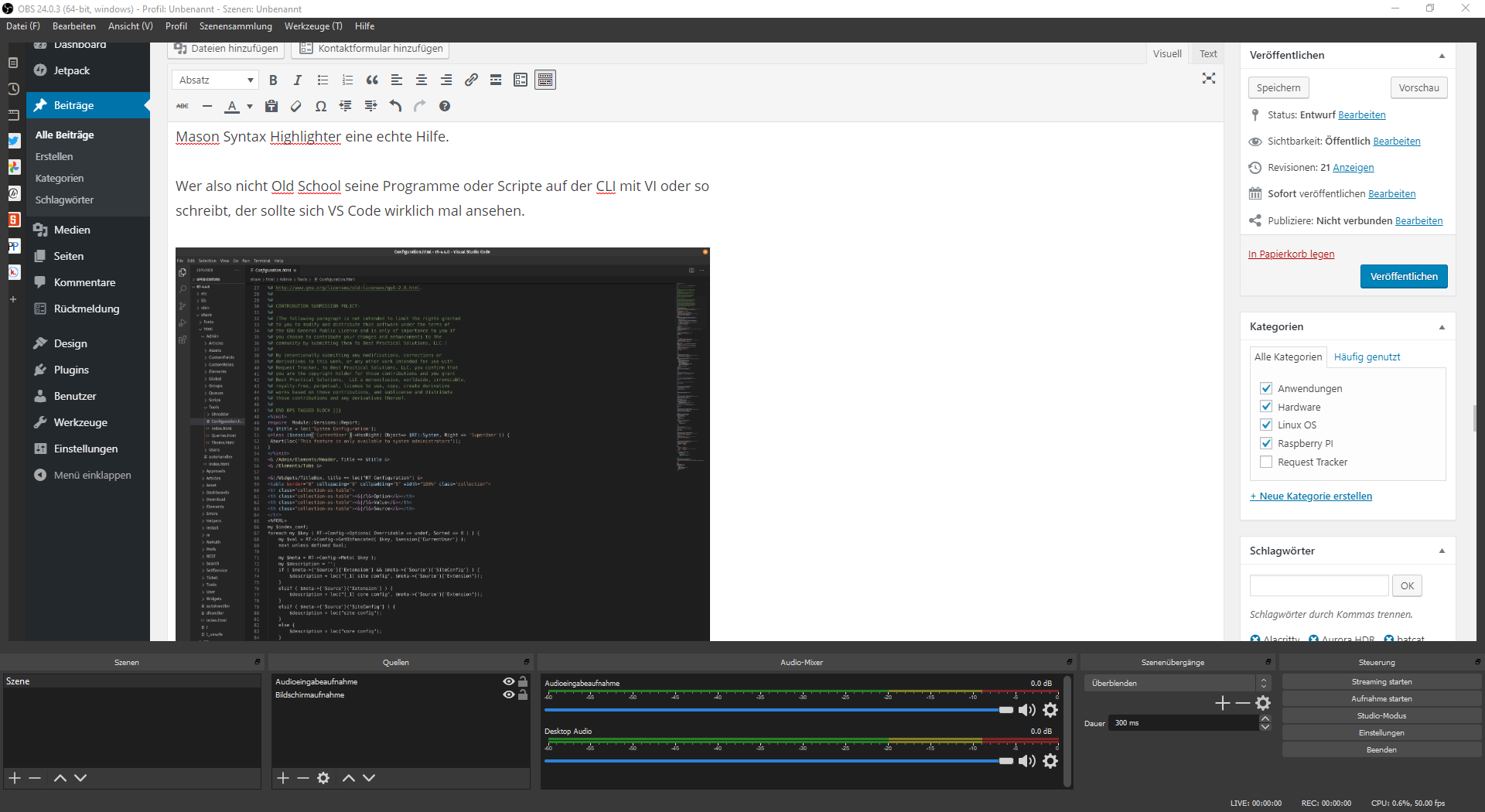Insert a blockquote in the editor
The image size is (1485, 812).
click(x=372, y=80)
